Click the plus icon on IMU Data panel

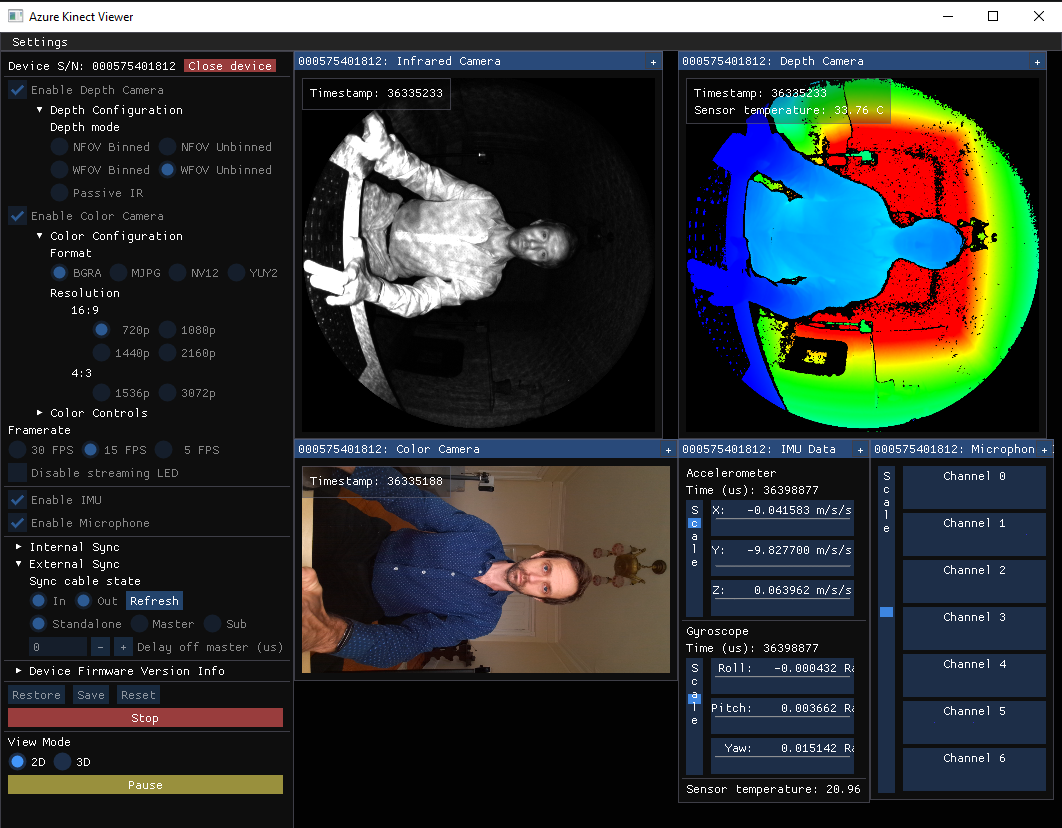coord(860,450)
